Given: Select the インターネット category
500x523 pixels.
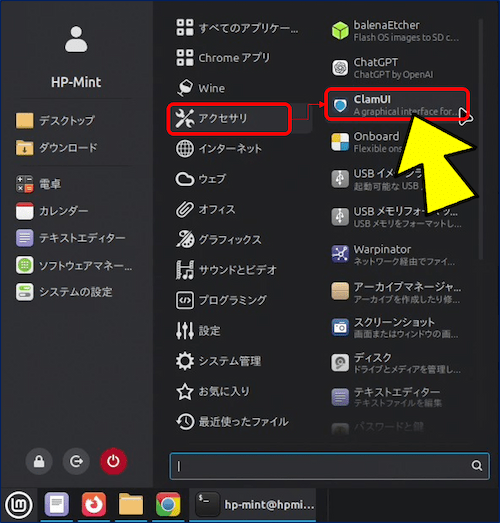Looking at the screenshot, I should pos(219,148).
